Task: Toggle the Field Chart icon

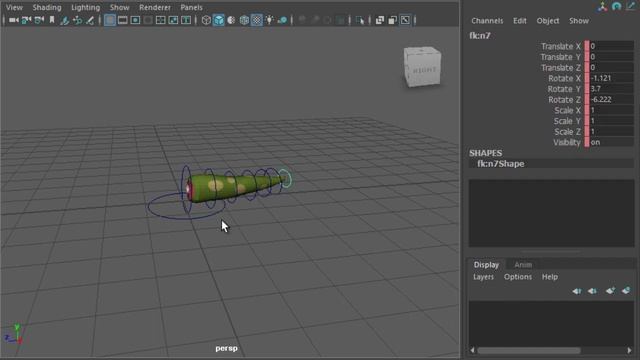Action: tap(160, 20)
